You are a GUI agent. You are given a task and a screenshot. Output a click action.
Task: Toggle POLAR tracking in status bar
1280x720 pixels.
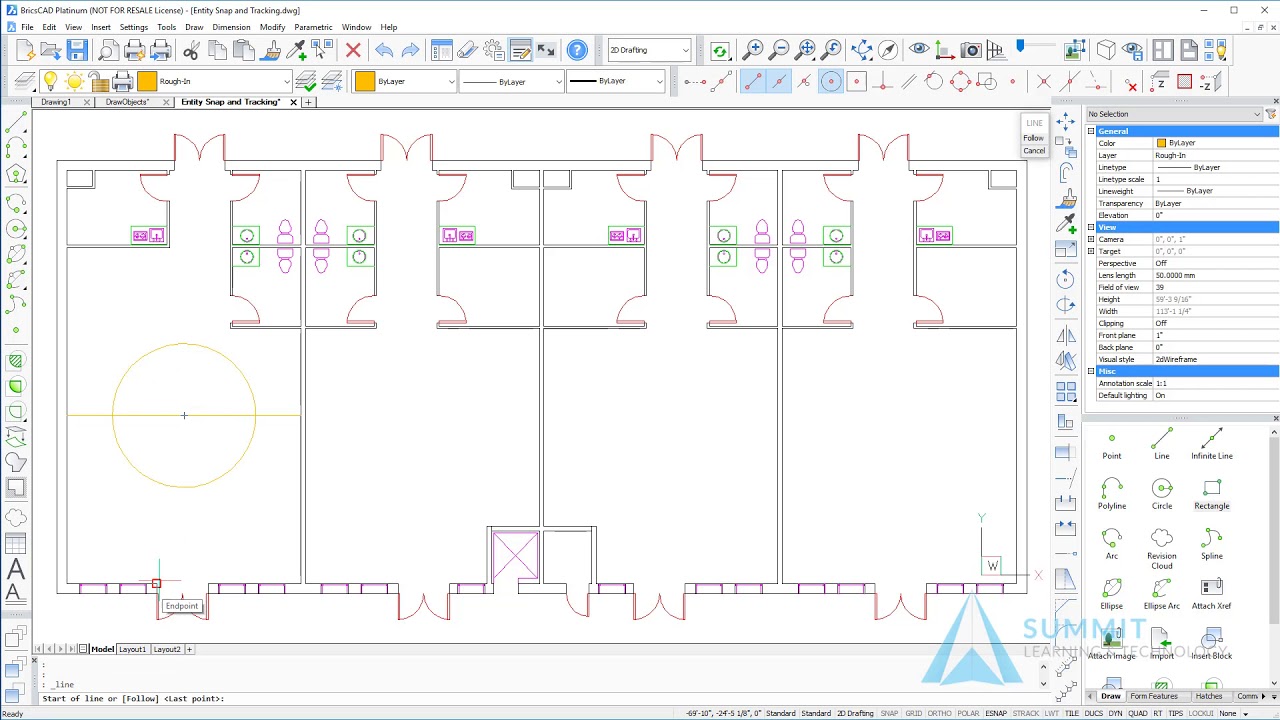(x=968, y=713)
